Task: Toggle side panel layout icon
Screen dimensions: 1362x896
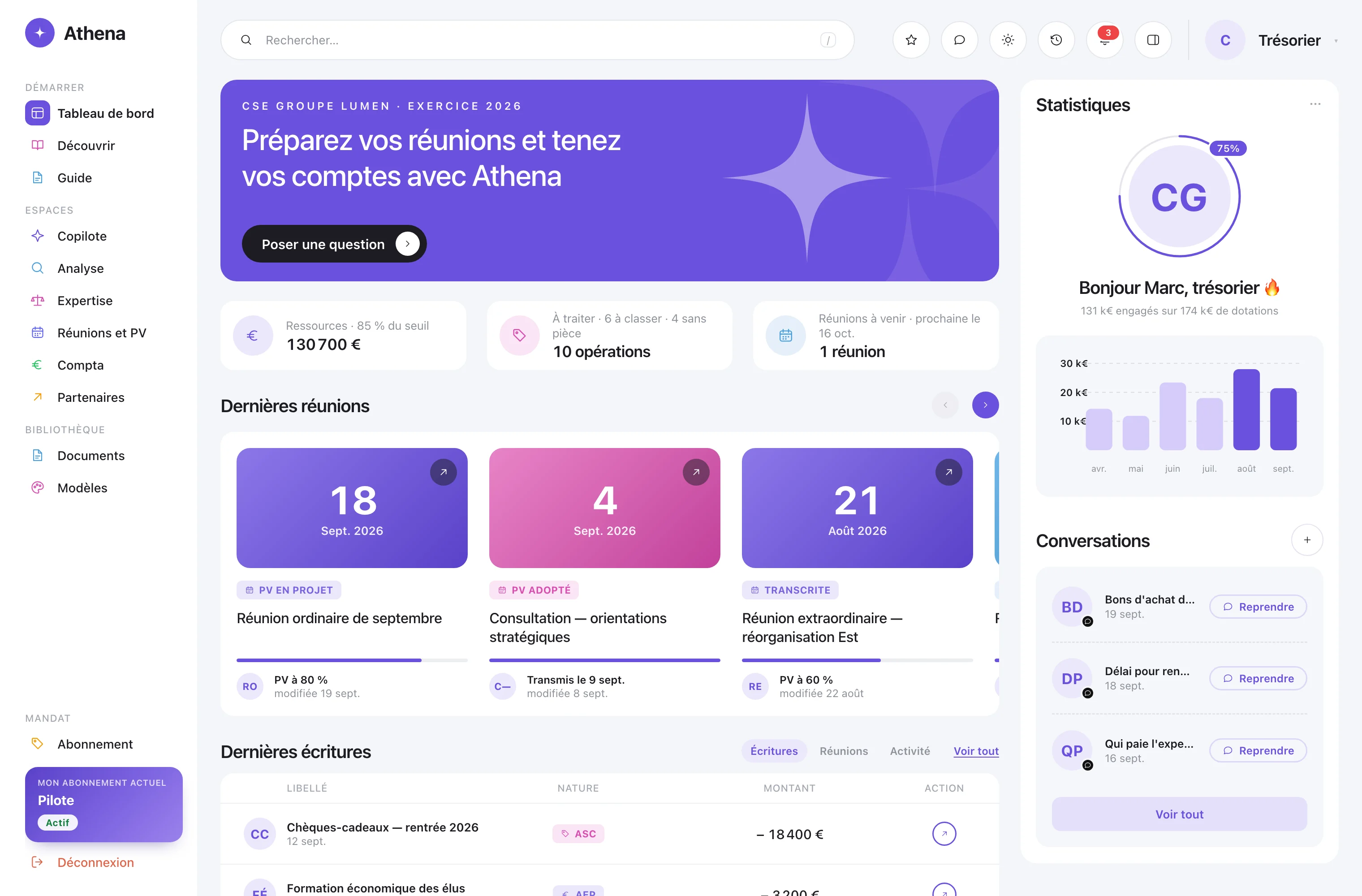Action: pos(1153,40)
